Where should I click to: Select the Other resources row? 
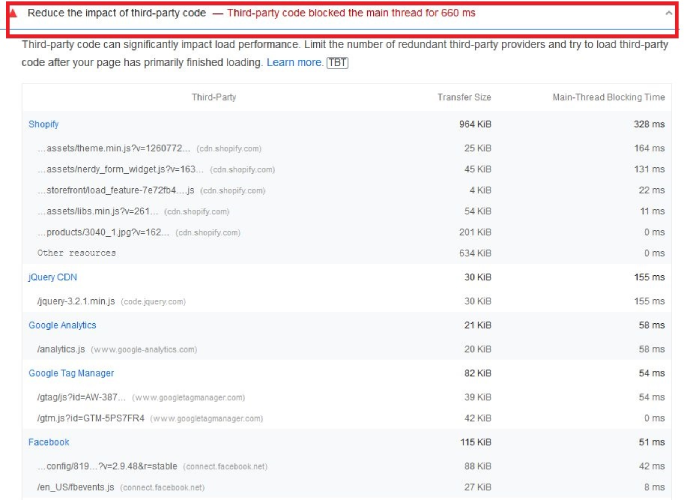tap(76, 253)
